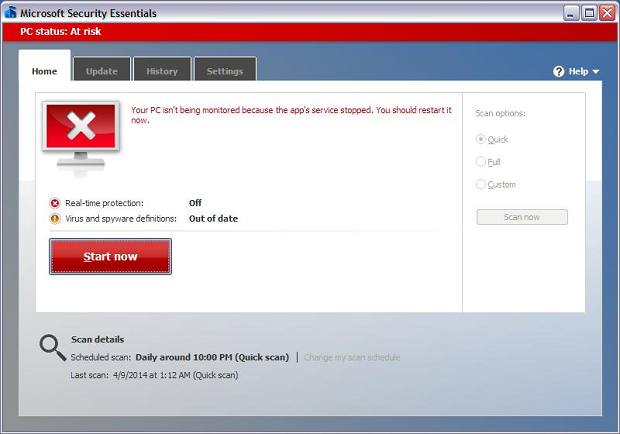The height and width of the screenshot is (434, 620).
Task: Click the 'Your PC isn't being monitored' message
Action: [x=291, y=115]
